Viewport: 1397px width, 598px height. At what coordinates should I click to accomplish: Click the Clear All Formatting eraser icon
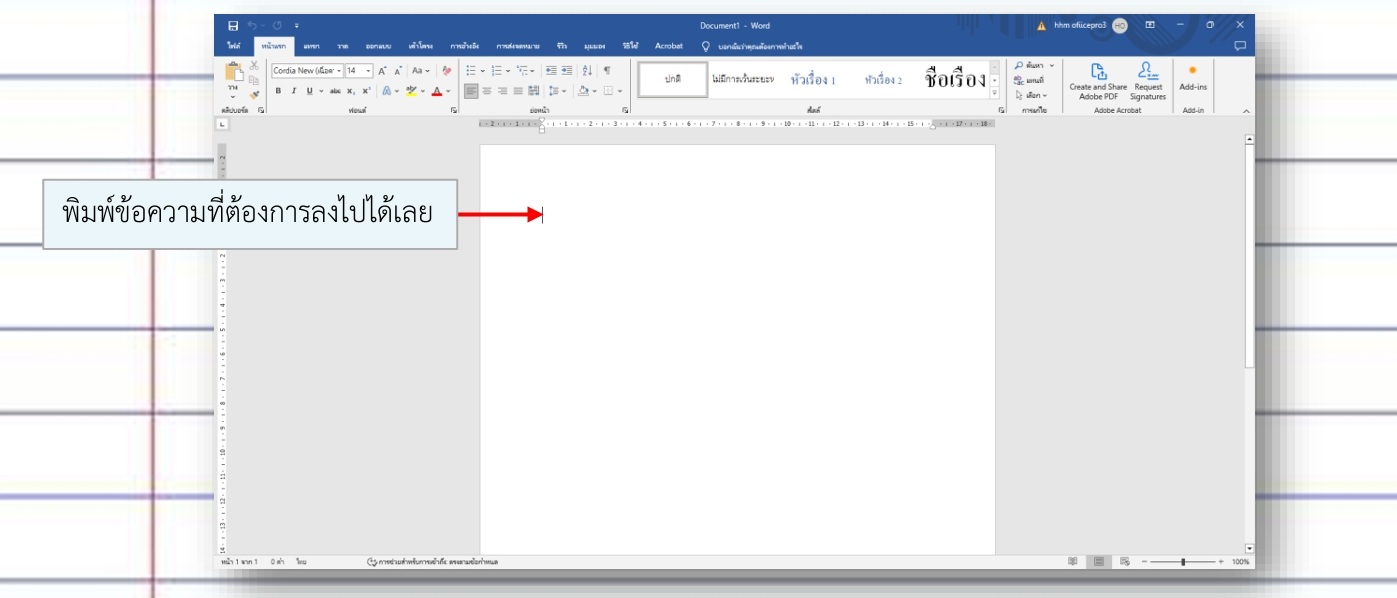coord(446,71)
